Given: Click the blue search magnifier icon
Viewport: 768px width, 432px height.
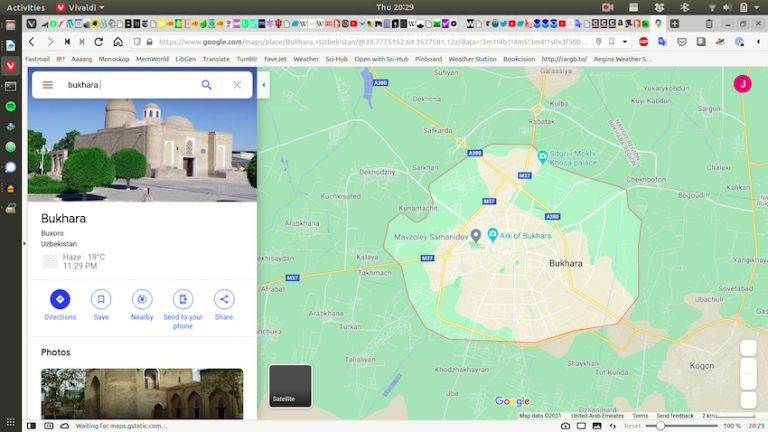Looking at the screenshot, I should pyautogui.click(x=207, y=85).
